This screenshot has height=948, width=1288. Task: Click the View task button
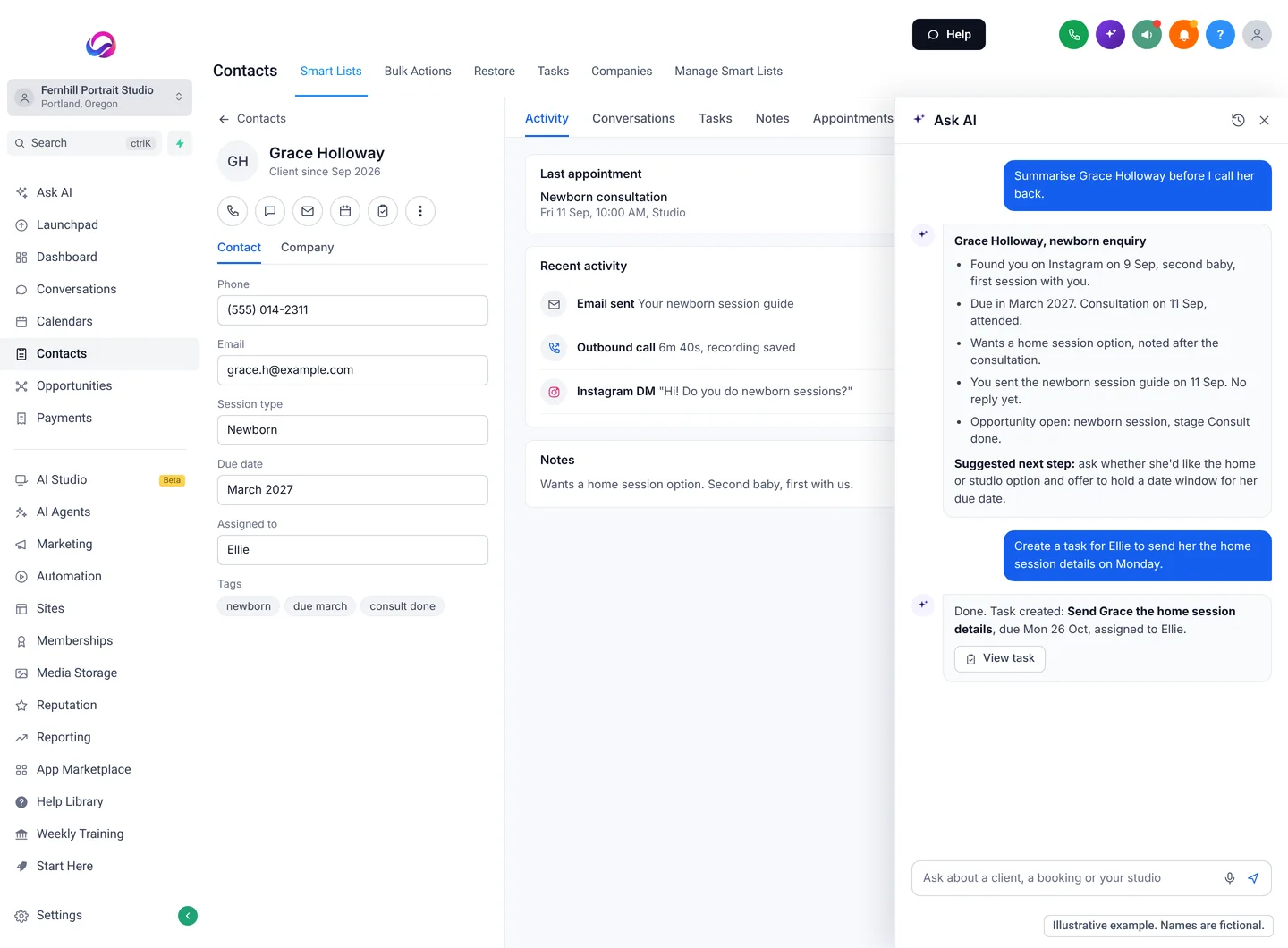[1000, 658]
